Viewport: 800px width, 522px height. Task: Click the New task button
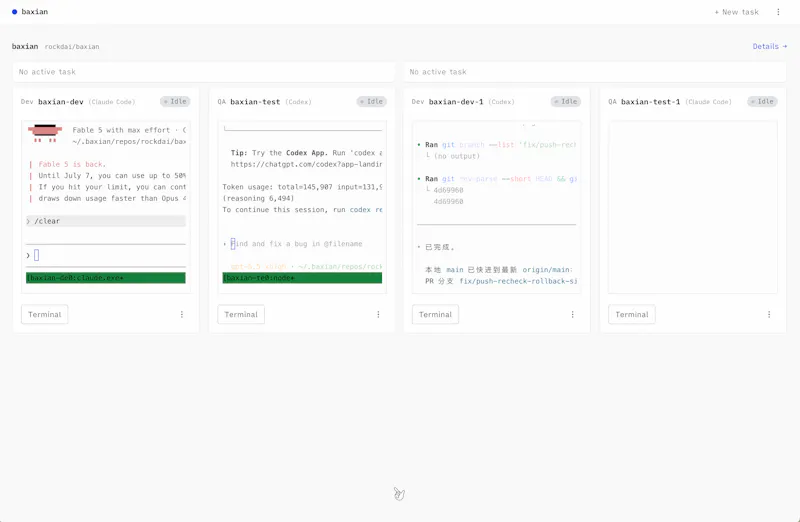[736, 12]
